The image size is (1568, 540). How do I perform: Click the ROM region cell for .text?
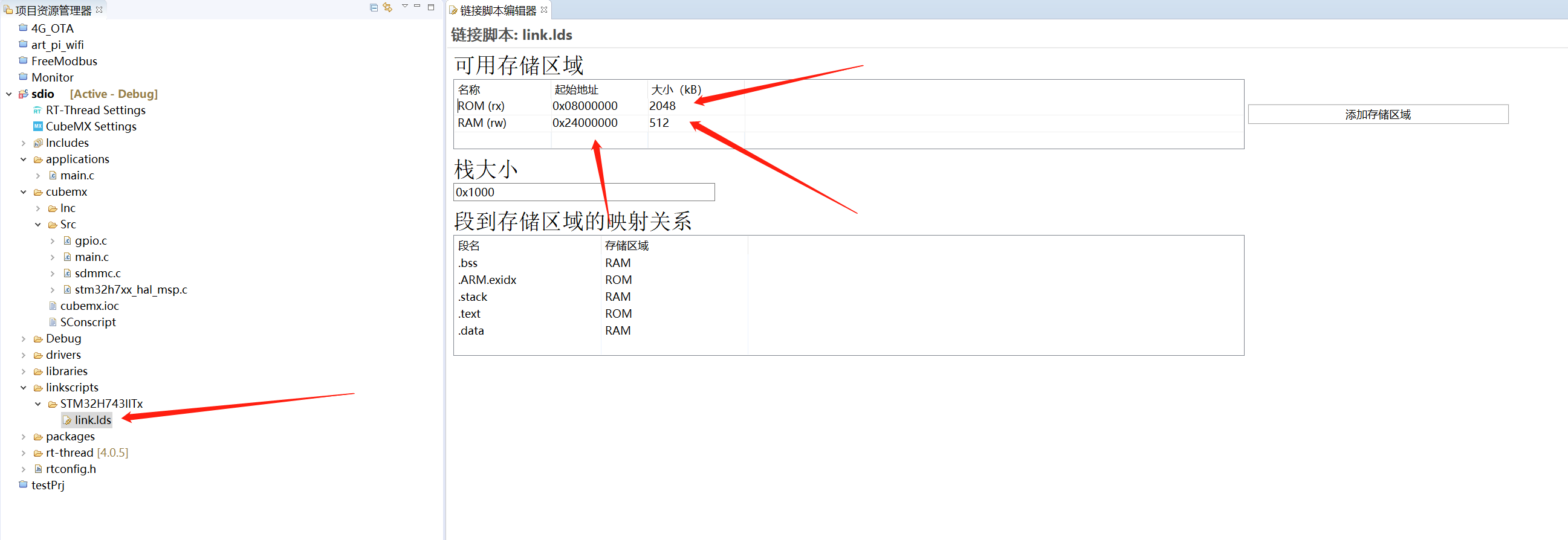tap(618, 313)
